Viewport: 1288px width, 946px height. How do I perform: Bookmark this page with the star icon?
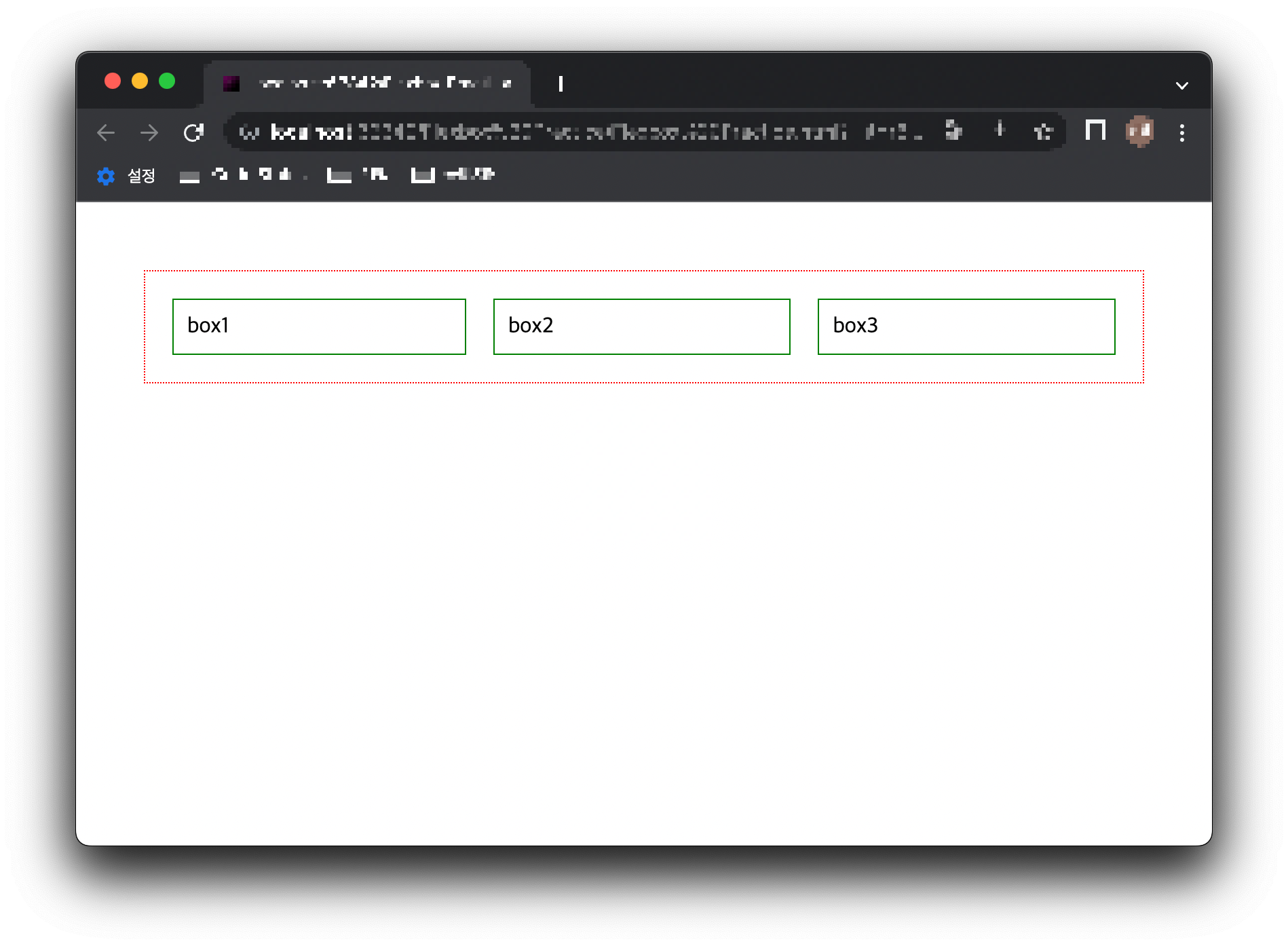tap(1043, 131)
